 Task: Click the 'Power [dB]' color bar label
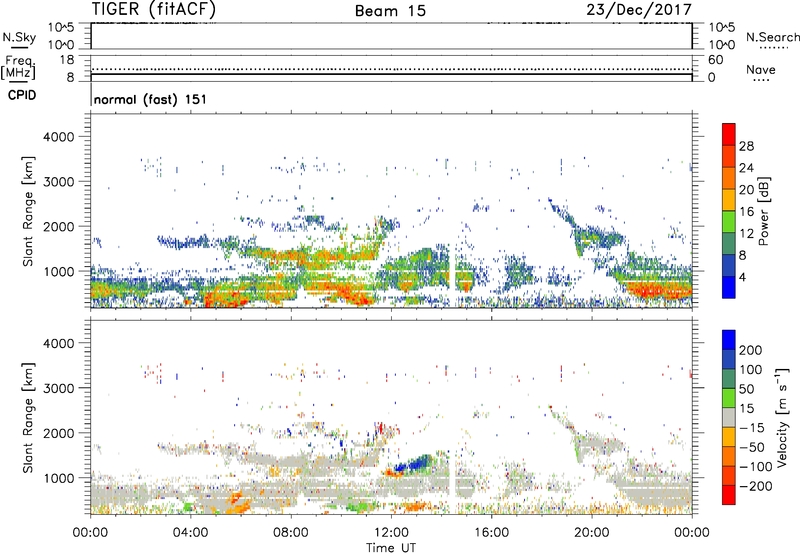763,211
